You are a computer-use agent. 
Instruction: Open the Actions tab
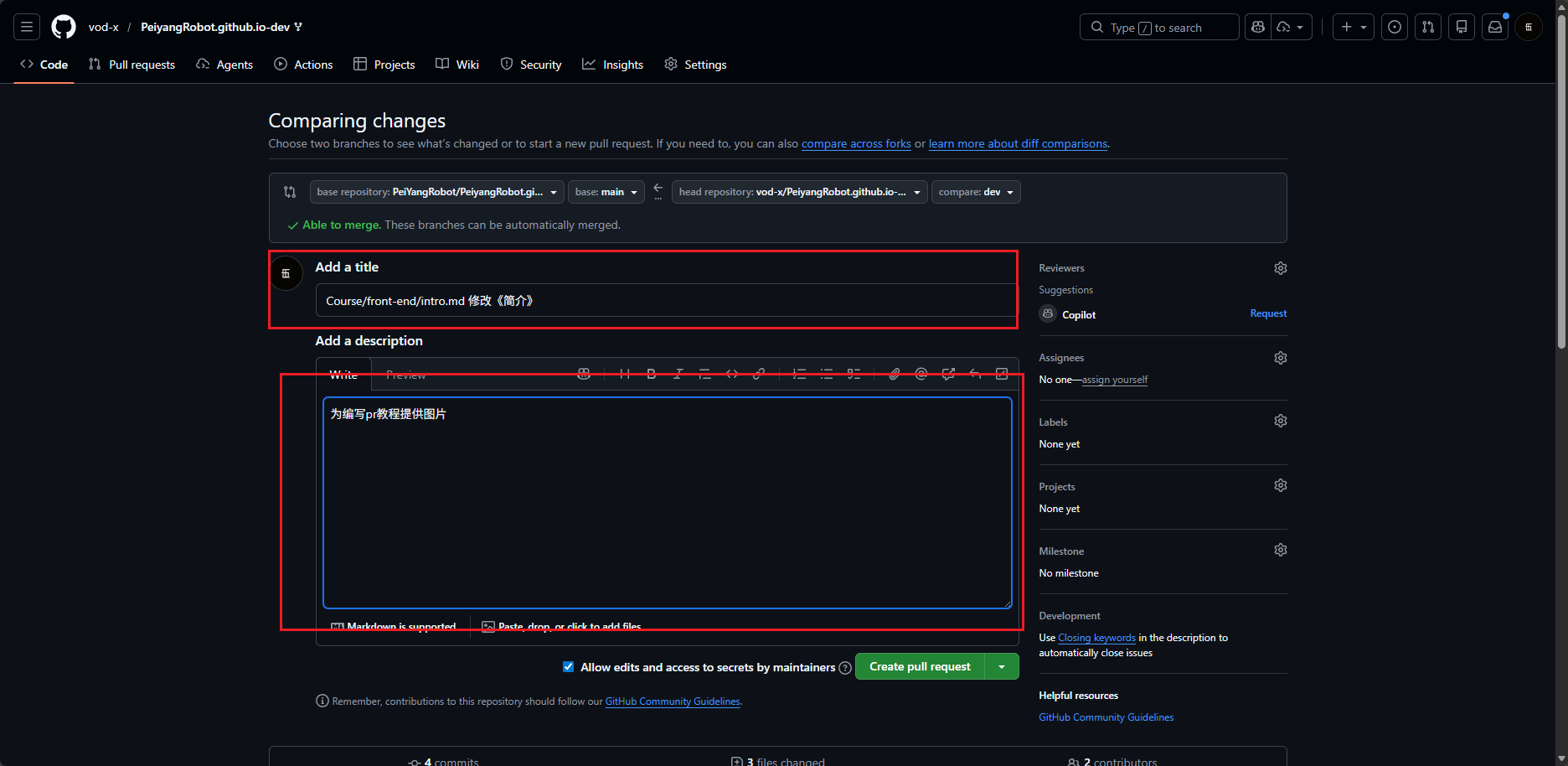point(303,65)
